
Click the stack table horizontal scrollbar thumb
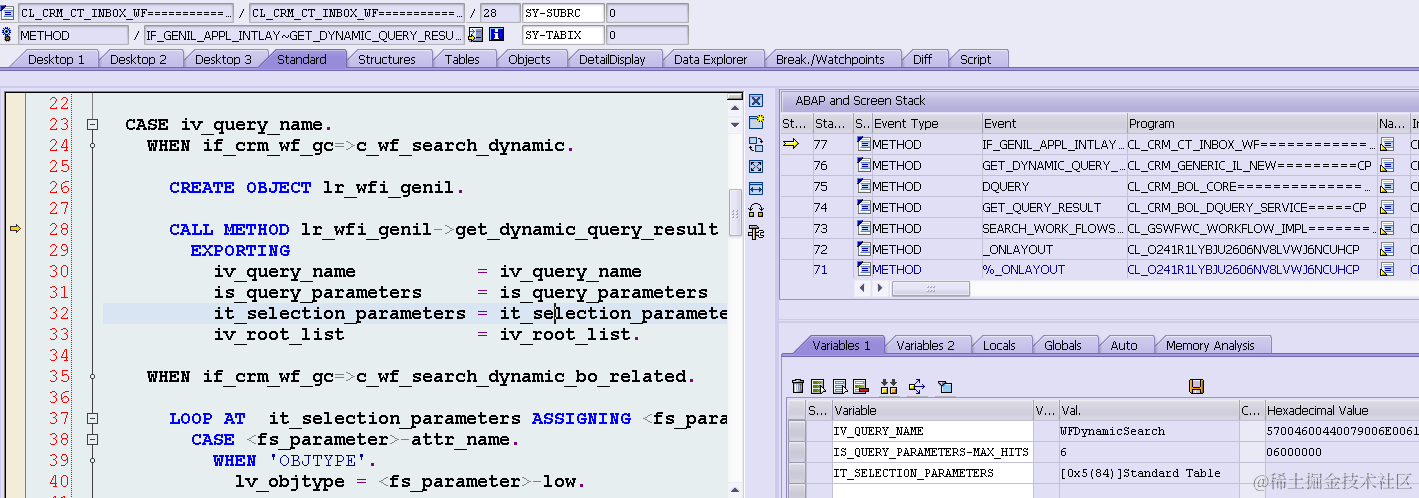point(931,289)
